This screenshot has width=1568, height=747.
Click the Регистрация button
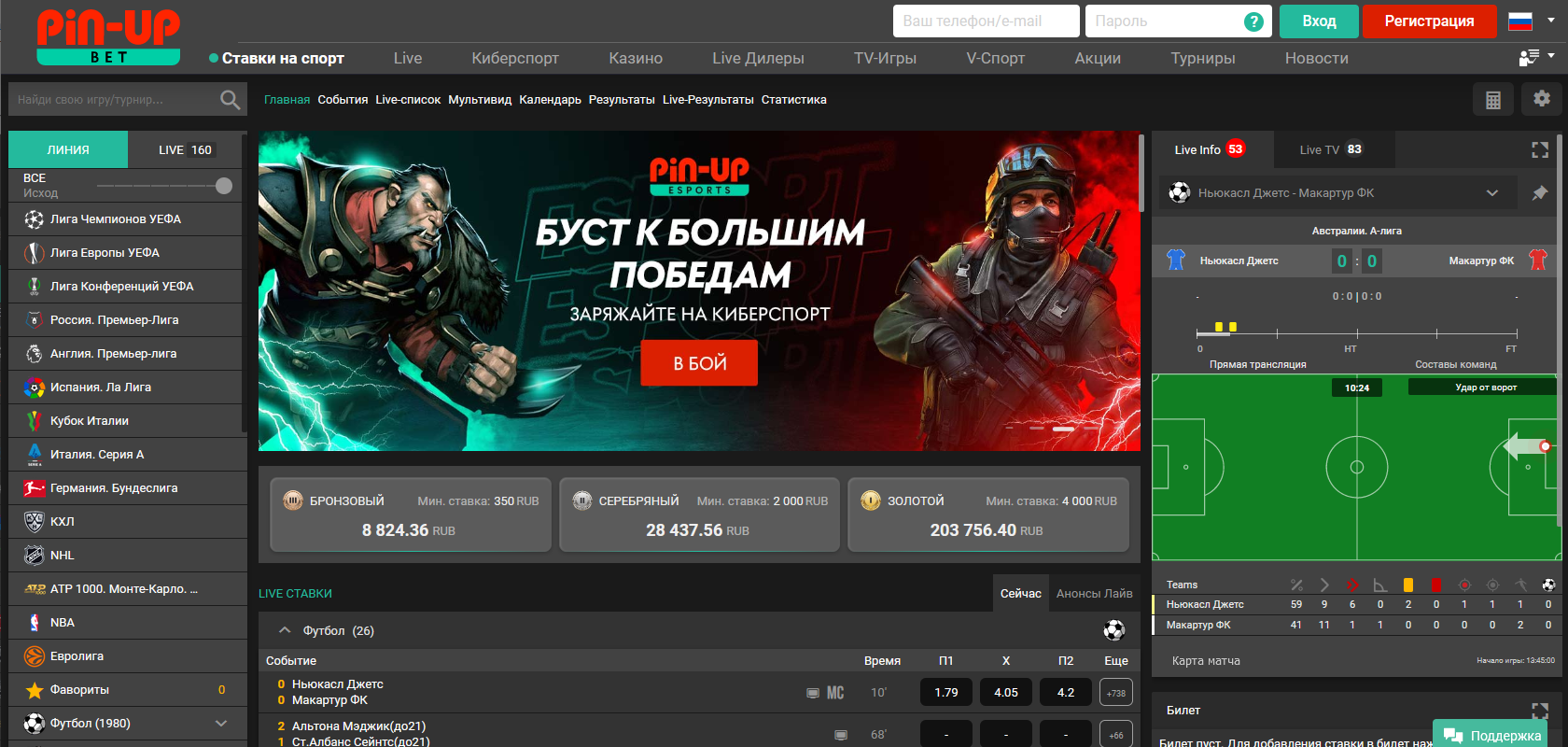pyautogui.click(x=1429, y=21)
